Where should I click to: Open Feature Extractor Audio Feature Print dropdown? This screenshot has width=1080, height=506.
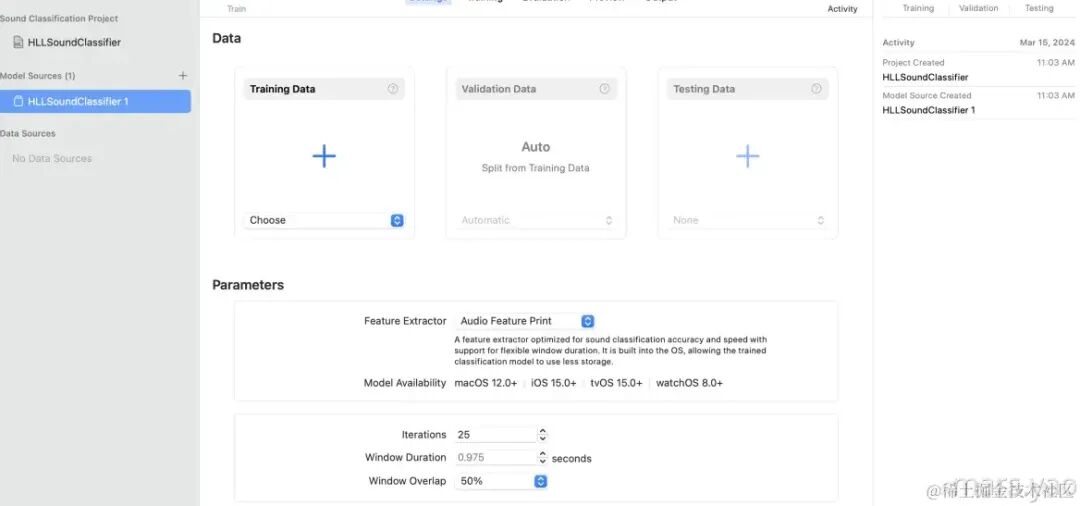[525, 321]
